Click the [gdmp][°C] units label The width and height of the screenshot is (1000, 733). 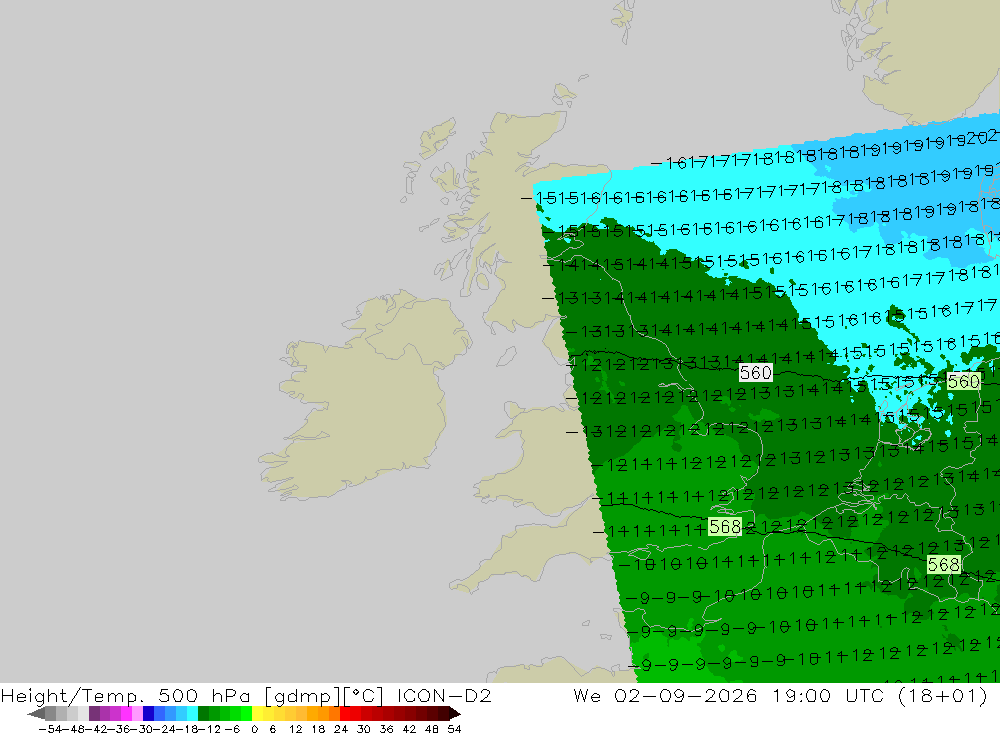coord(324,695)
